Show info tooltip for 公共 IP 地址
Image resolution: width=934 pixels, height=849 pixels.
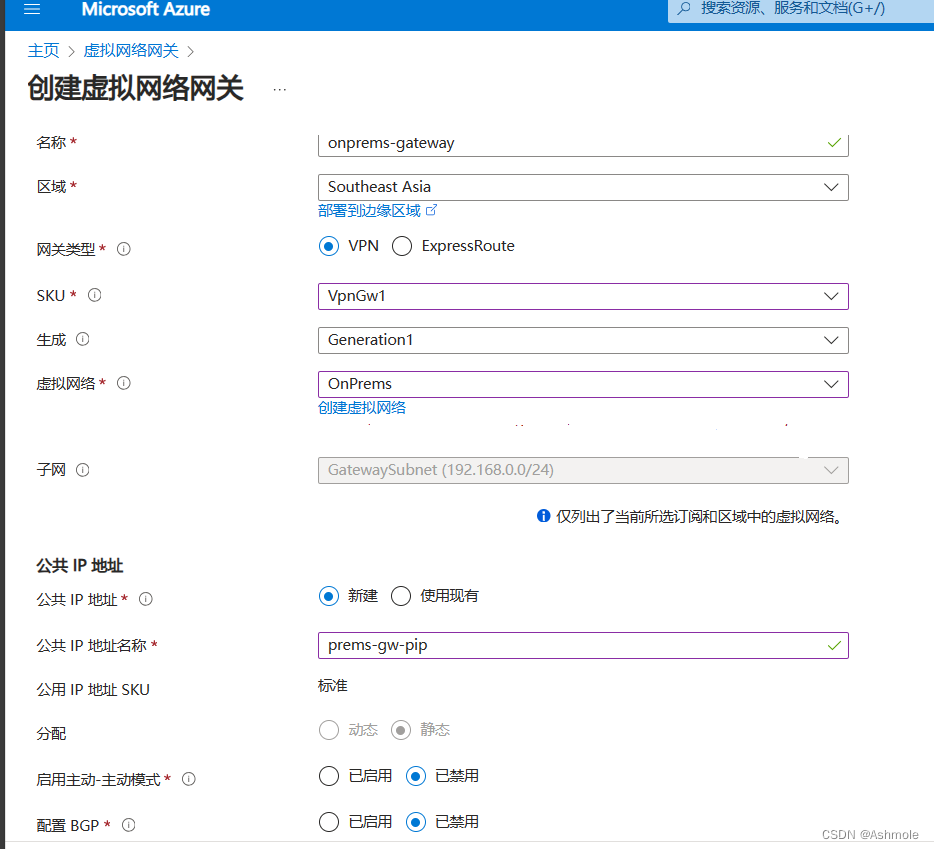(146, 599)
